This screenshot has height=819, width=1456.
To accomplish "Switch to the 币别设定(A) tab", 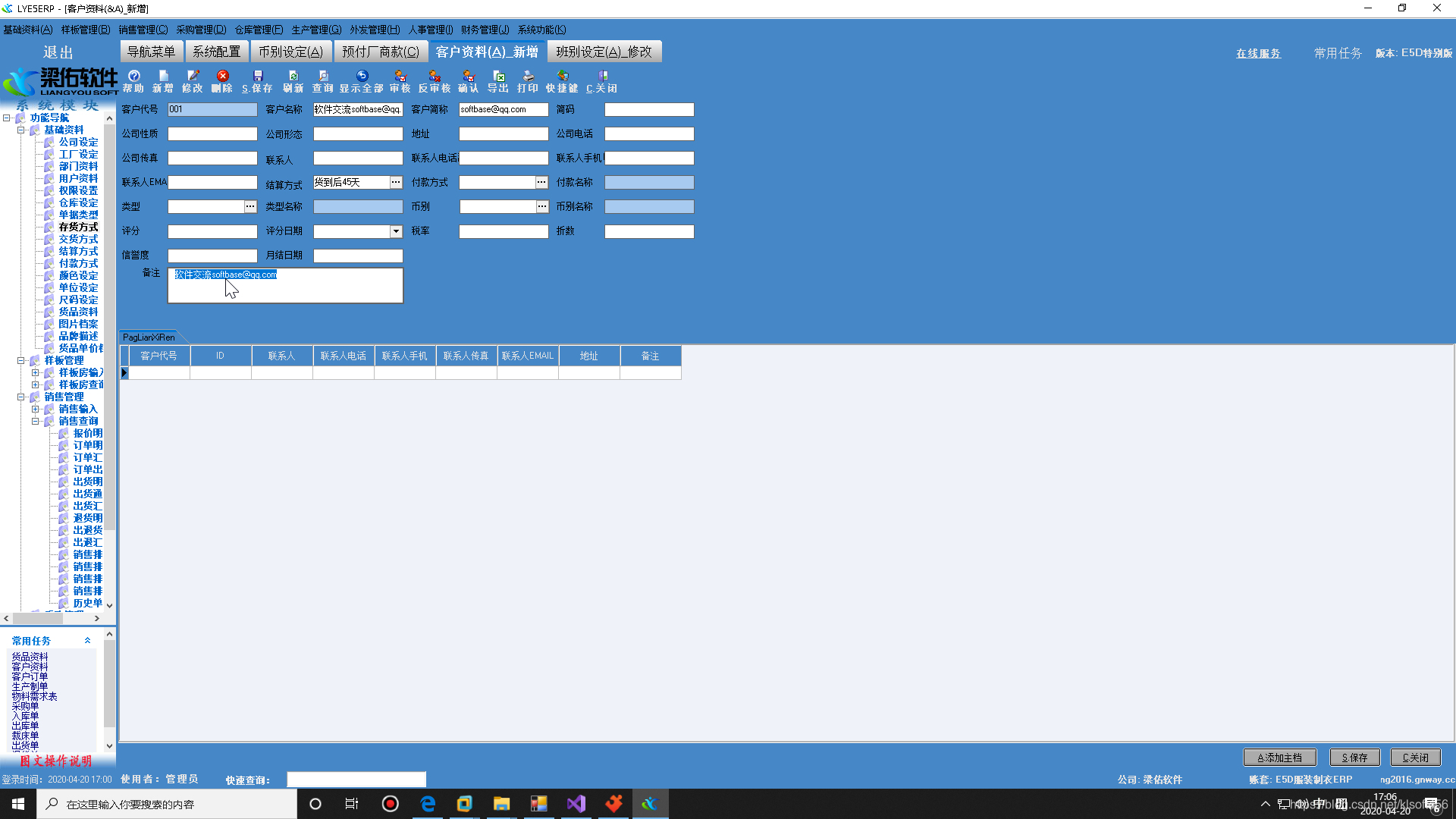I will pyautogui.click(x=290, y=52).
